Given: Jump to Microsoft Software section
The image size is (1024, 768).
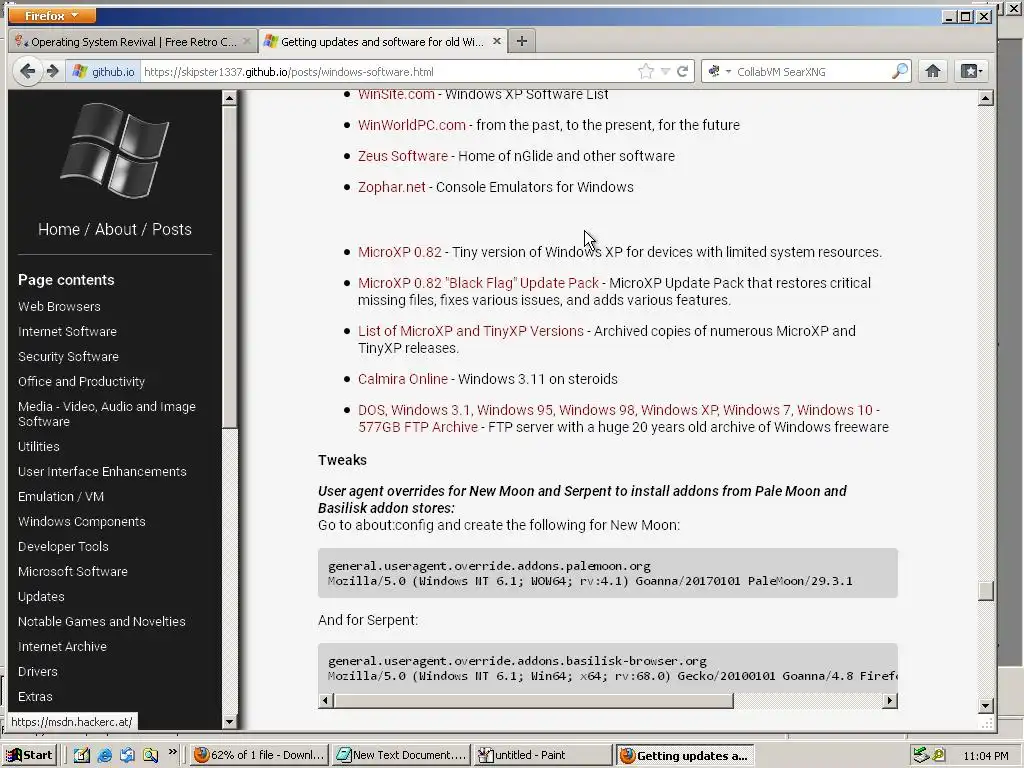Looking at the screenshot, I should pos(72,571).
